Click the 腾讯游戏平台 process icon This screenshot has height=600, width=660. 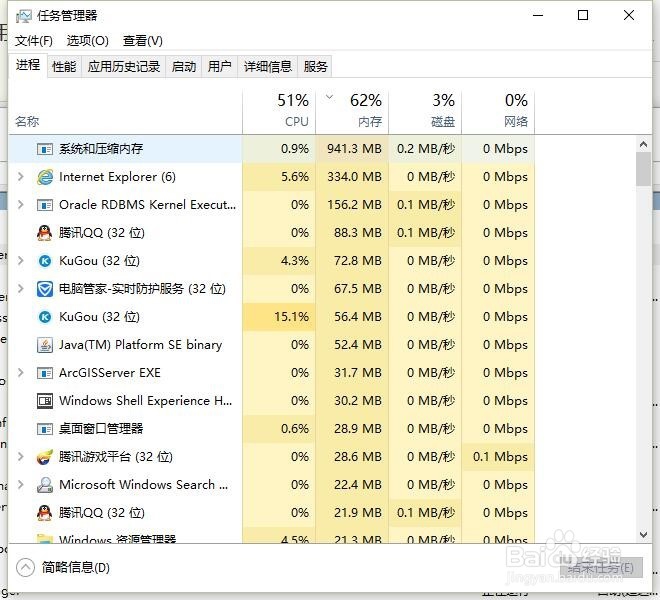pyautogui.click(x=45, y=457)
